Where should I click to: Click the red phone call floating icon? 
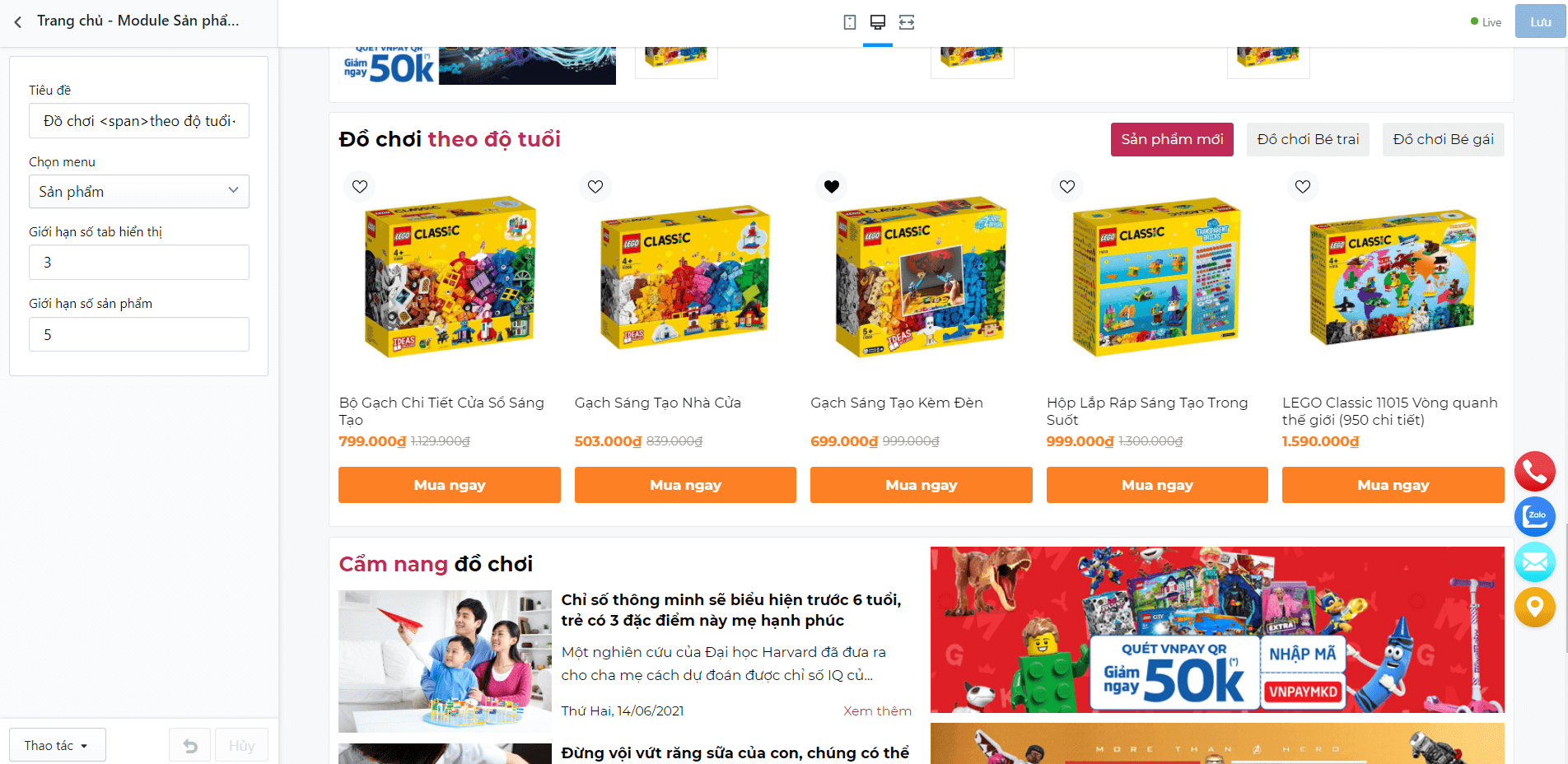click(x=1535, y=472)
